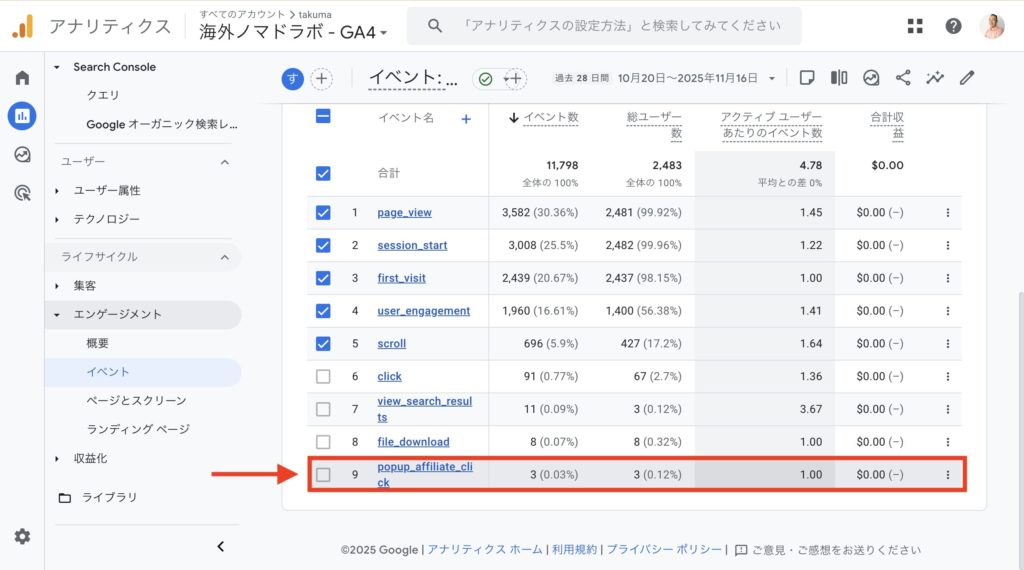Open the Google apps grid icon
The width and height of the screenshot is (1024, 570).
tap(915, 26)
